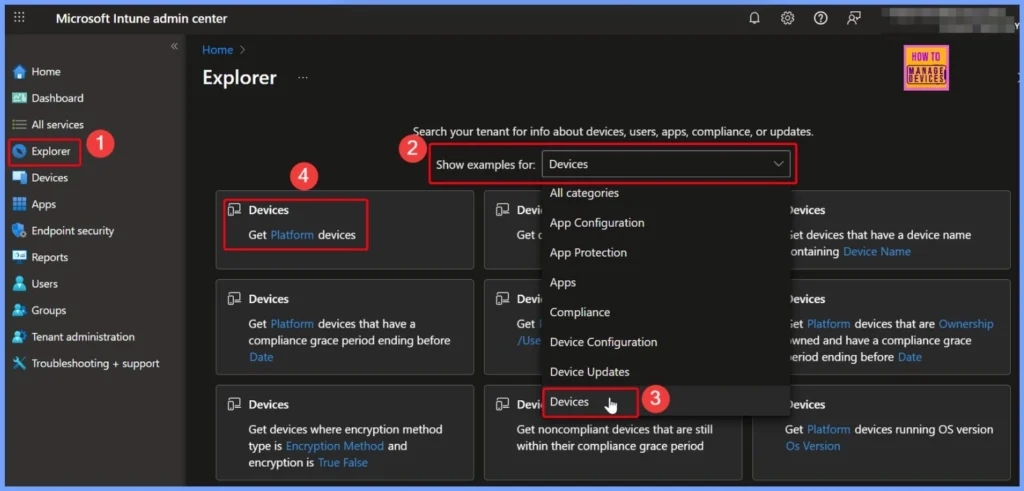This screenshot has width=1024, height=491.
Task: Go to Home in the sidebar
Action: (x=46, y=72)
